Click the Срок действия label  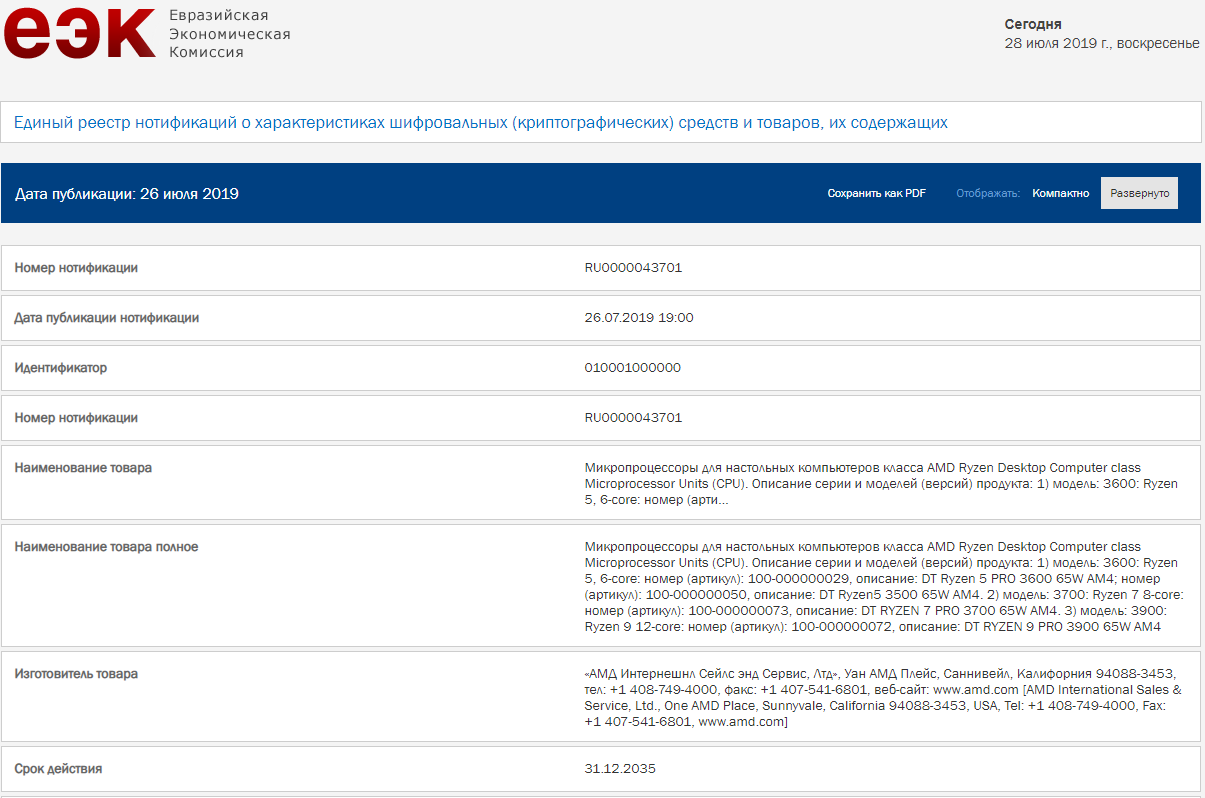58,769
